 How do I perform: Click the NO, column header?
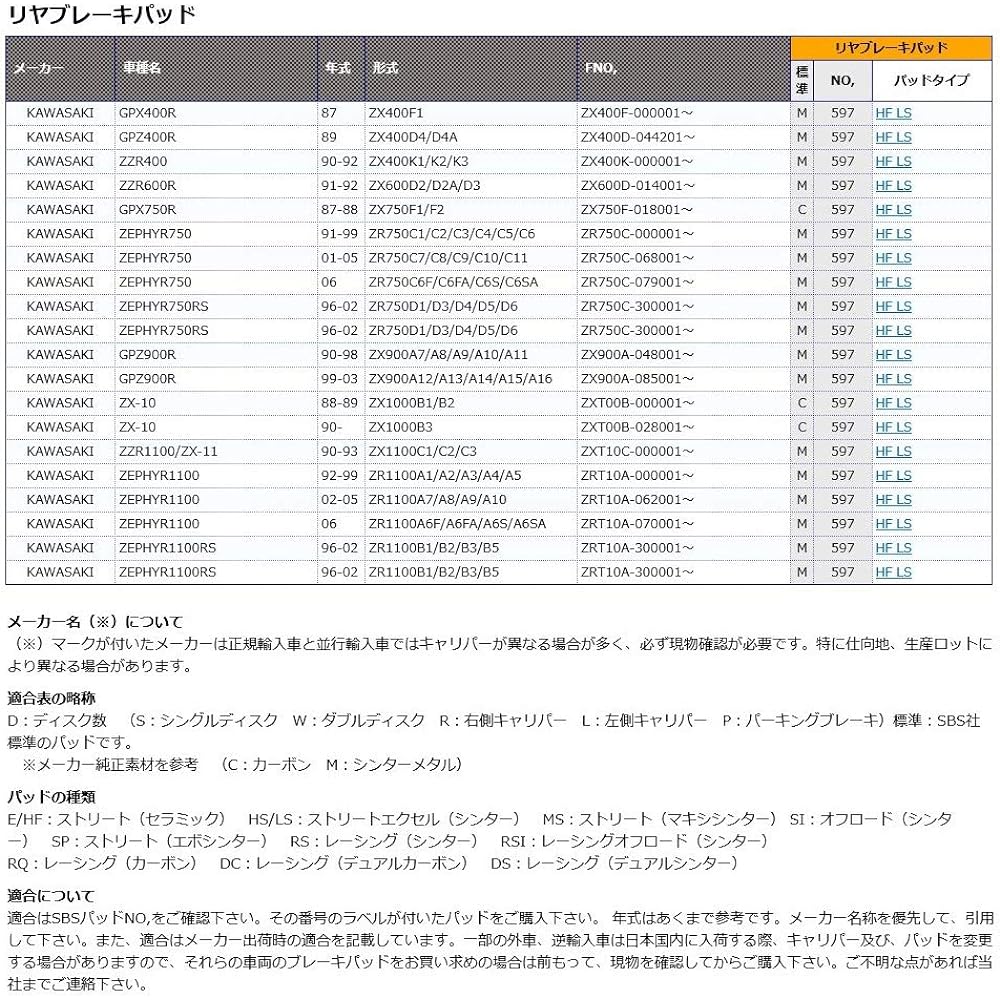(842, 81)
